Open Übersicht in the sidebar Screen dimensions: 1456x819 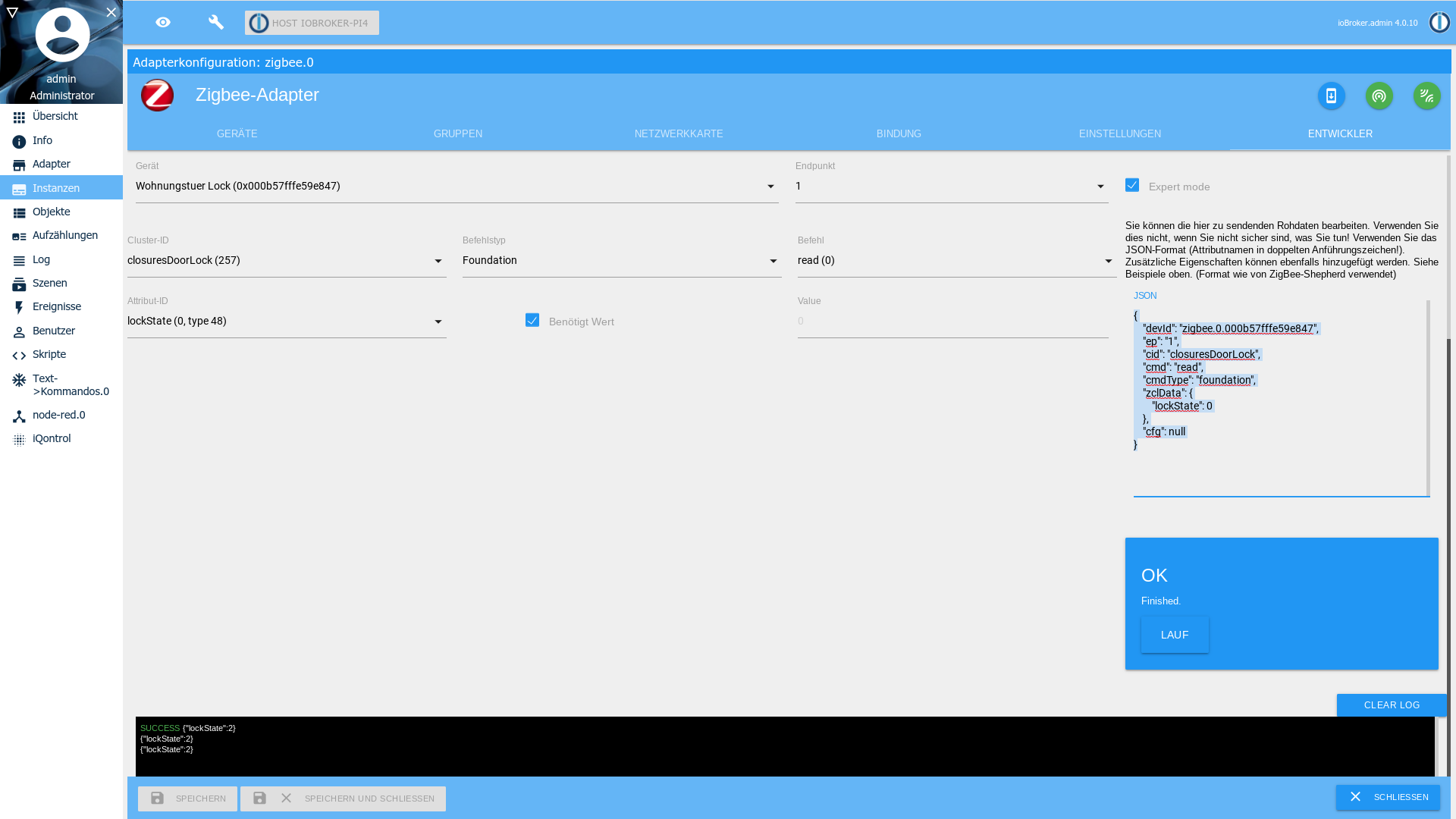(61, 117)
